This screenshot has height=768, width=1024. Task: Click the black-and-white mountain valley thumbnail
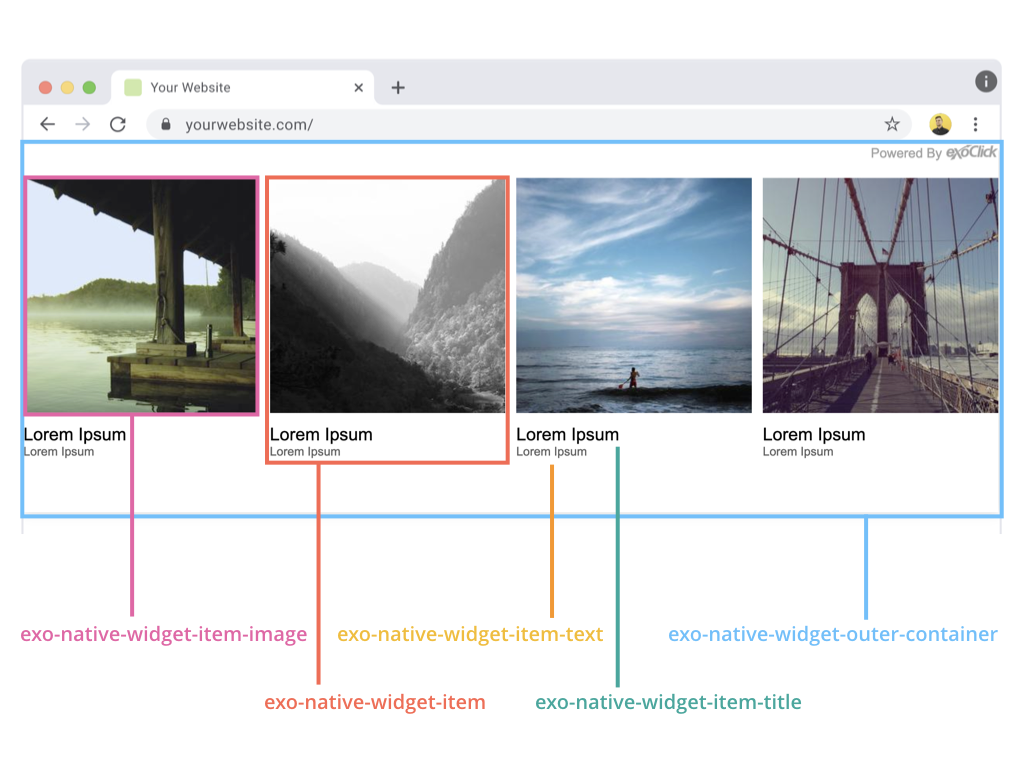(387, 294)
